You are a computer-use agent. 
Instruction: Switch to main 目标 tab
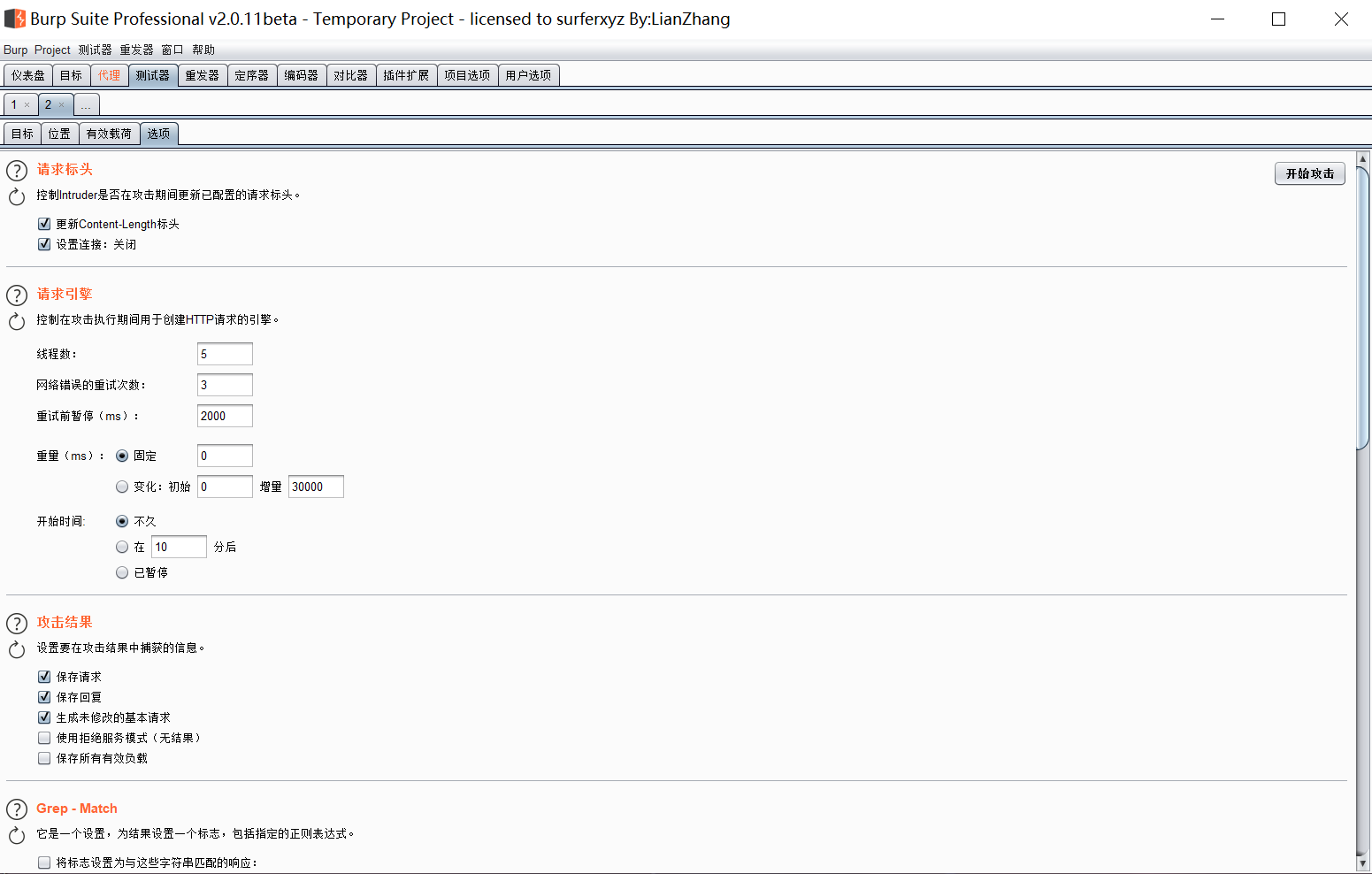pyautogui.click(x=72, y=75)
